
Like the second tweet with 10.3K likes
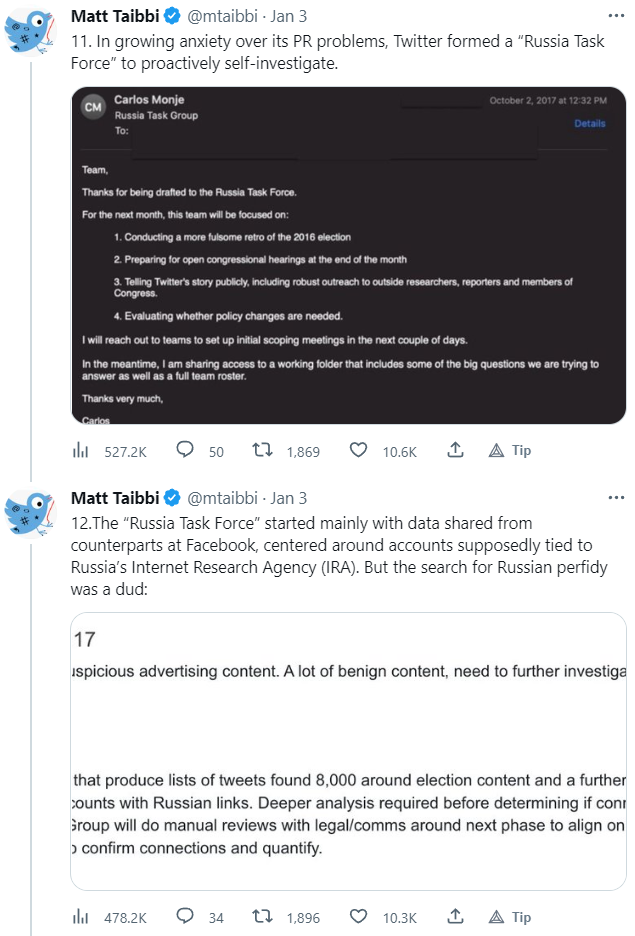[x=358, y=917]
